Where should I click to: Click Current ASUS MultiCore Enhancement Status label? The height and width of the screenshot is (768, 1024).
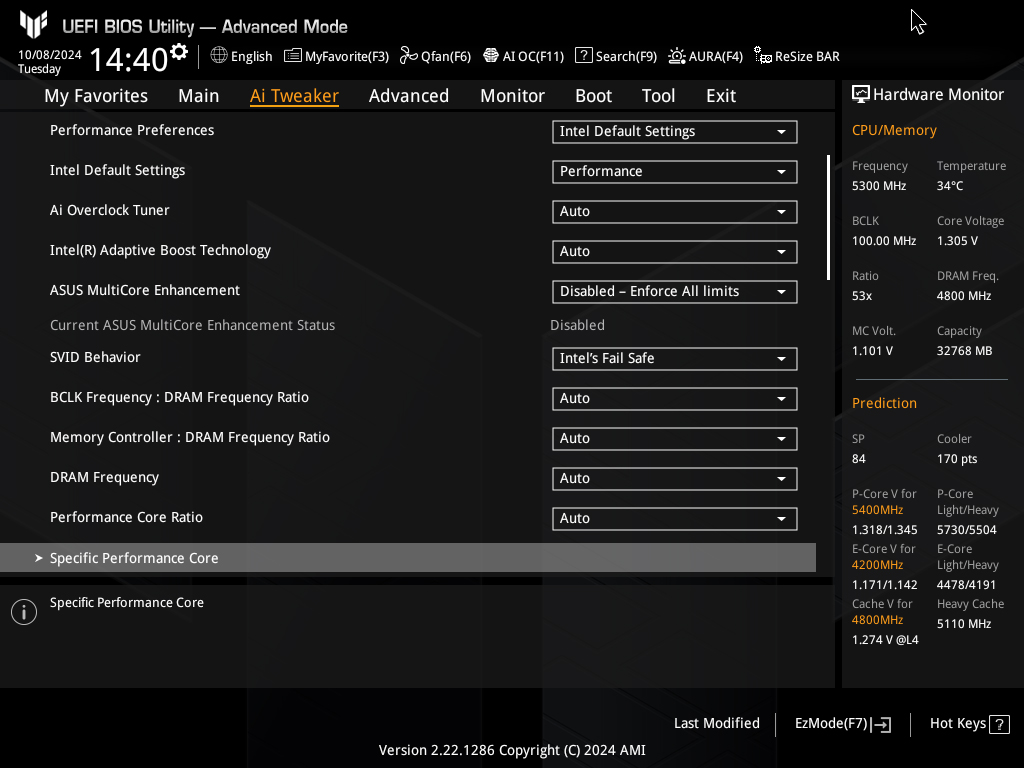tap(193, 325)
